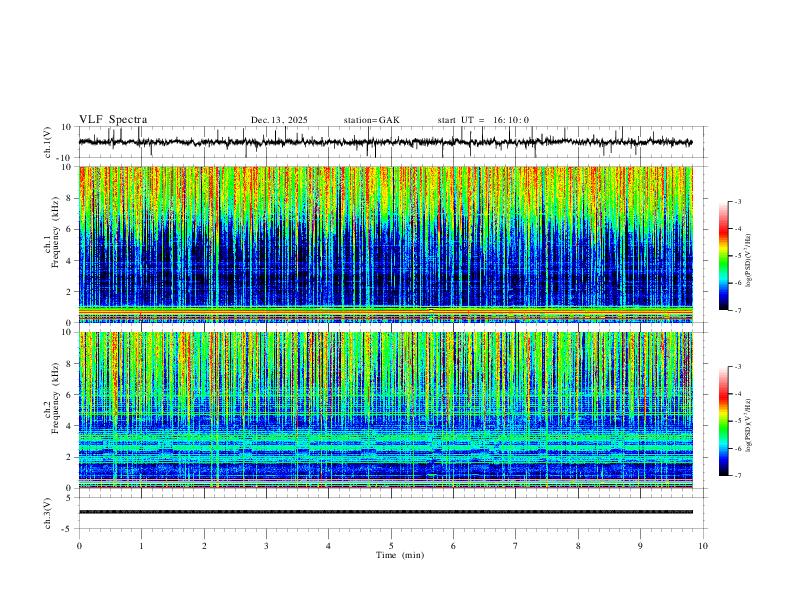Image resolution: width=792 pixels, height=612 pixels.
Task: Click the ch.1 colorbar log(PSD) label
Action: (748, 260)
